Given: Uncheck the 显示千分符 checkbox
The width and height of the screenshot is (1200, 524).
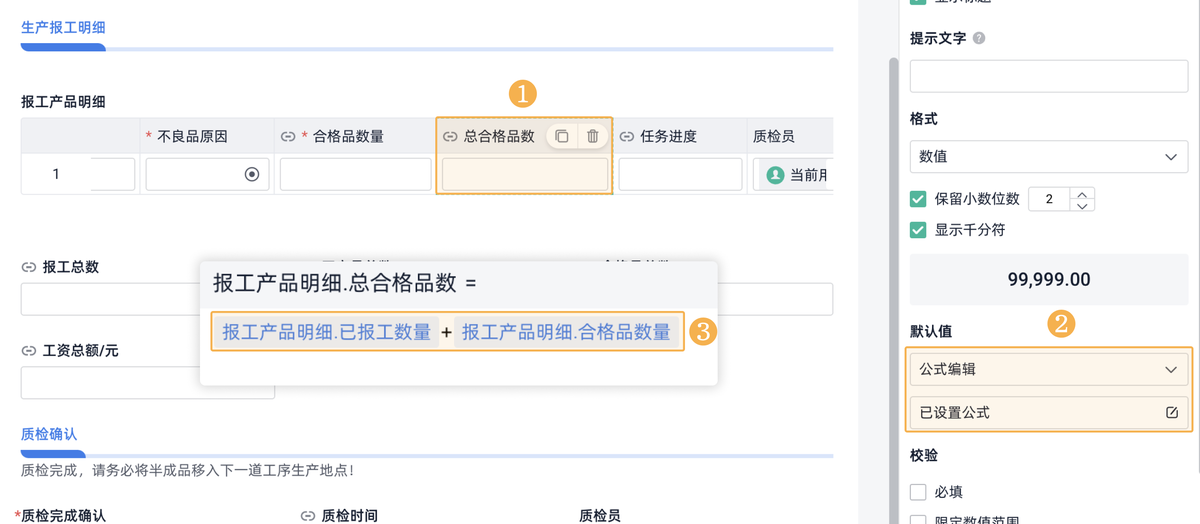Looking at the screenshot, I should click(x=918, y=229).
